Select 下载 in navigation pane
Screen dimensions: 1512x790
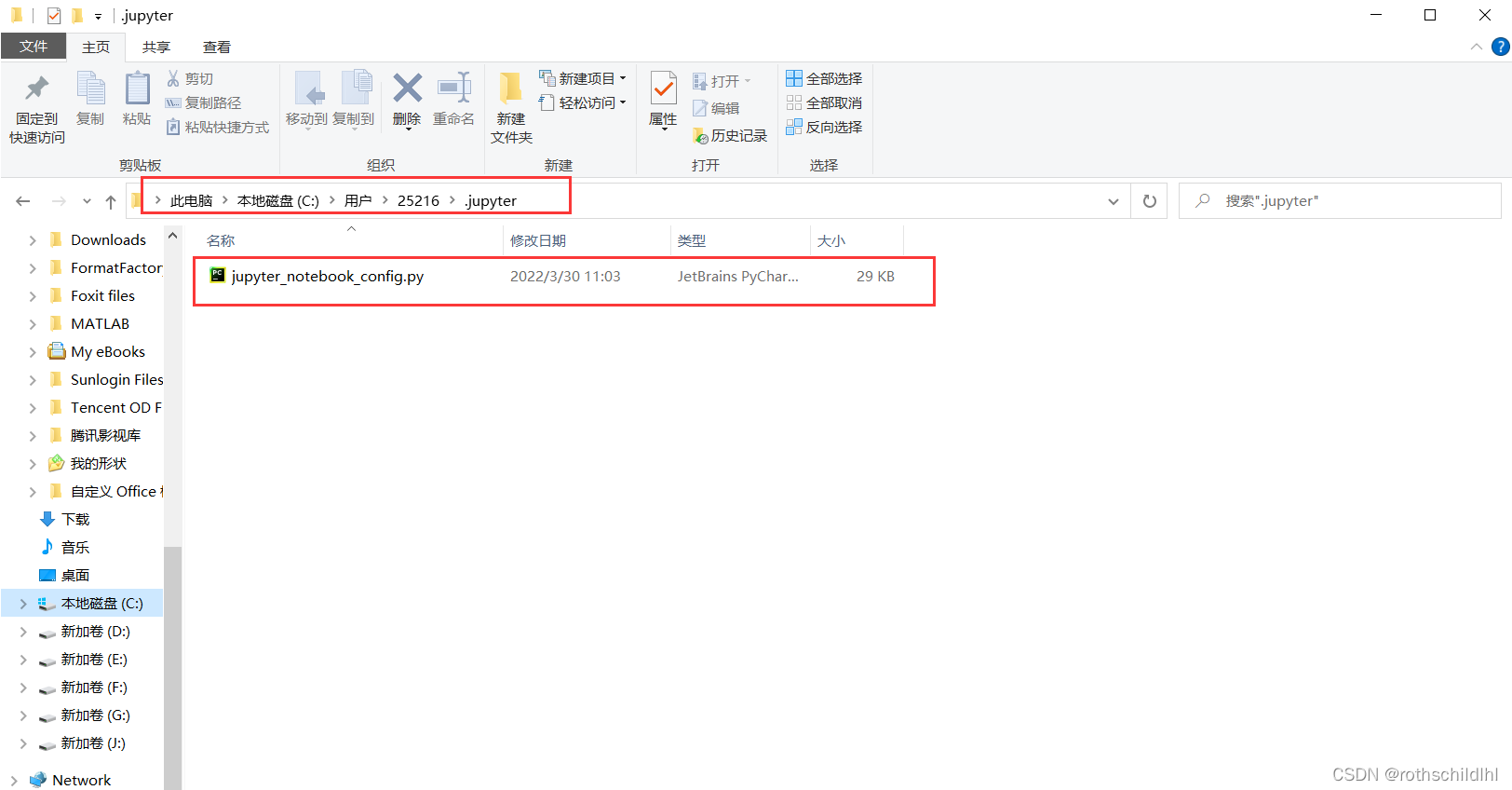(x=64, y=520)
